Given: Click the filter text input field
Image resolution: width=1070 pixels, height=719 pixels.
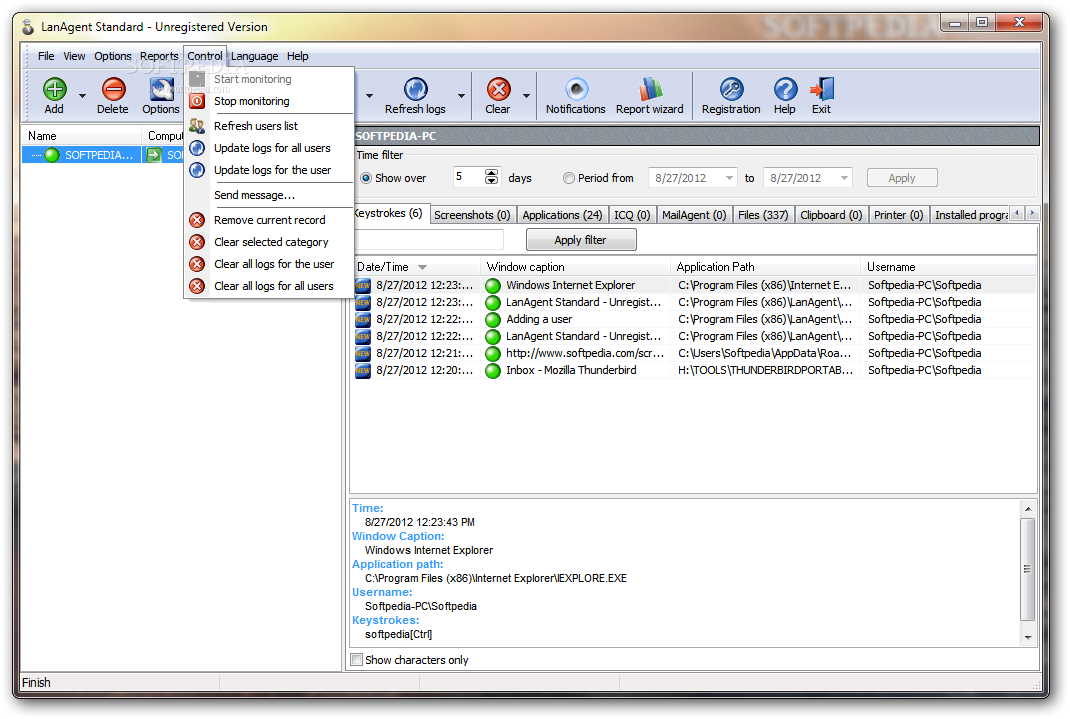Looking at the screenshot, I should click(x=428, y=240).
